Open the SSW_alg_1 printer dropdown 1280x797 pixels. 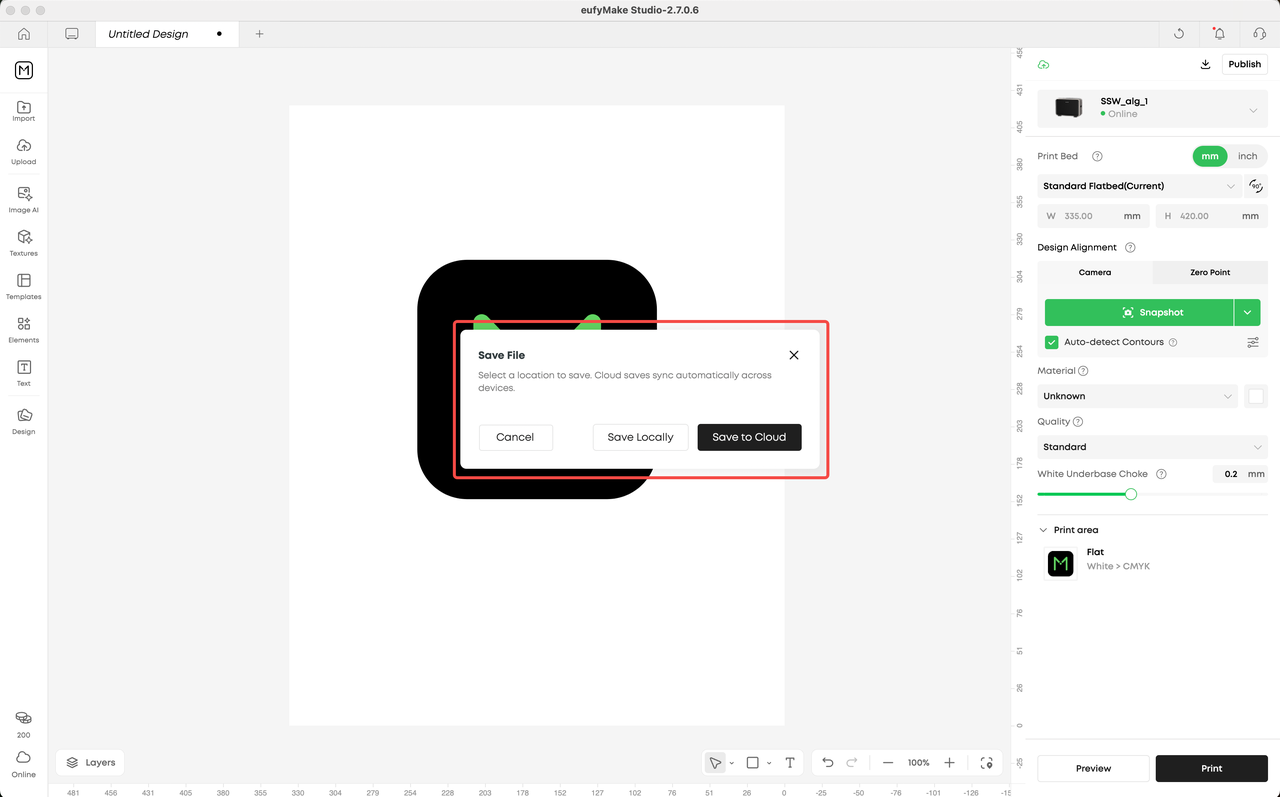coord(1153,107)
